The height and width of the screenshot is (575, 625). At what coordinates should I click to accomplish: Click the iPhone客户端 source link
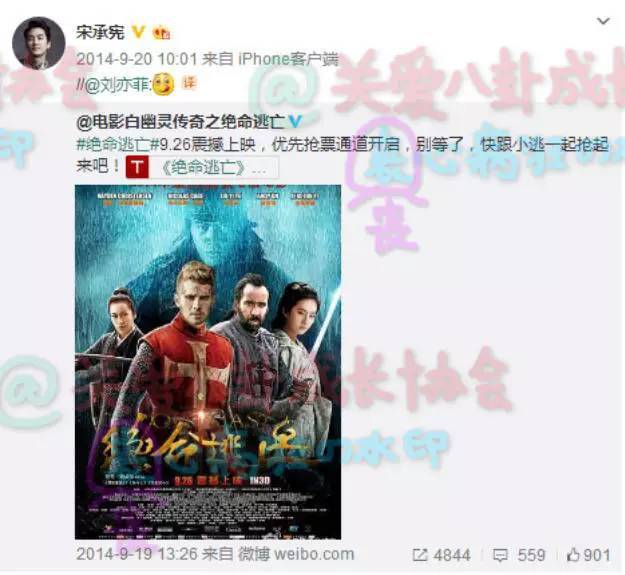288,59
